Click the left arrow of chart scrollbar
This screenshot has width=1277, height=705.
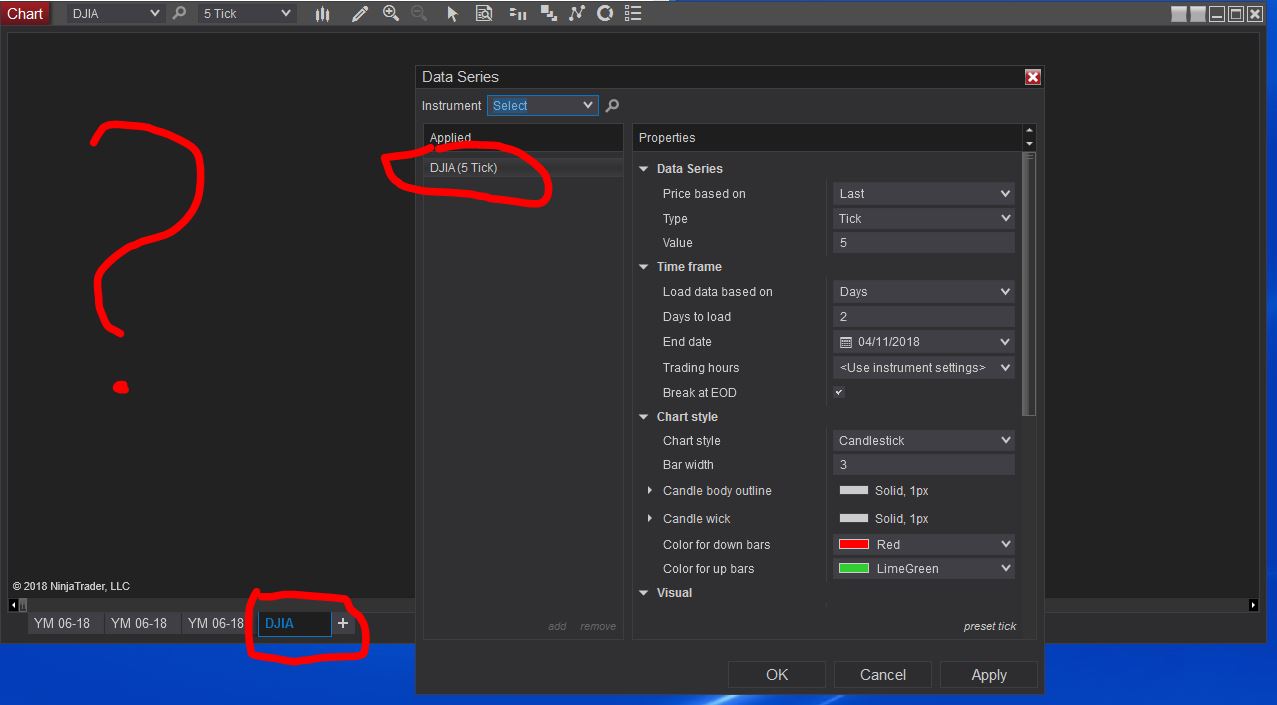tap(13, 605)
